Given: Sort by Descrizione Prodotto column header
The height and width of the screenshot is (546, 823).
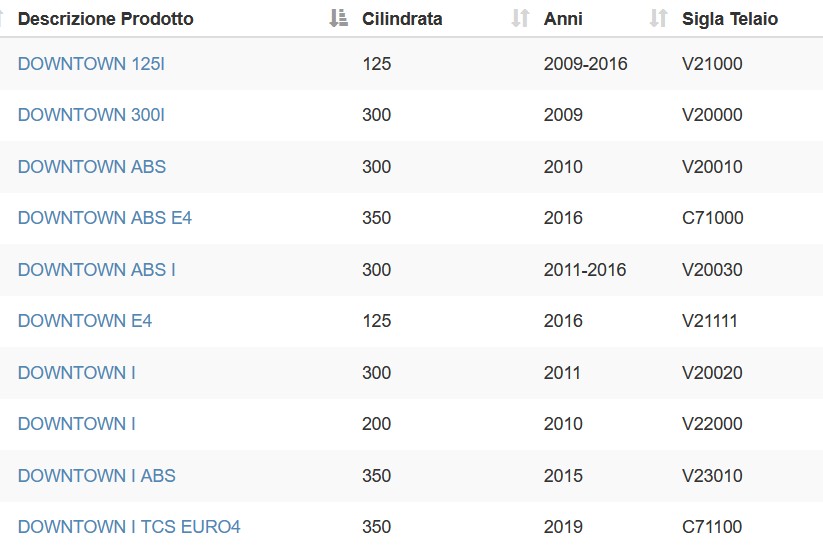Looking at the screenshot, I should click(105, 19).
